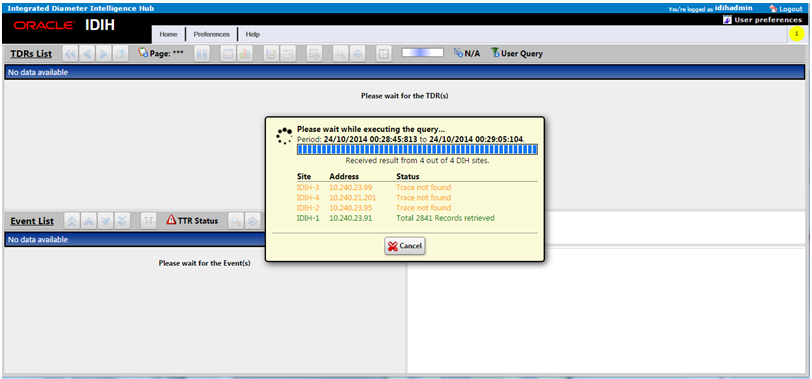Open the User Query filter
The width and height of the screenshot is (812, 379).
[x=517, y=53]
